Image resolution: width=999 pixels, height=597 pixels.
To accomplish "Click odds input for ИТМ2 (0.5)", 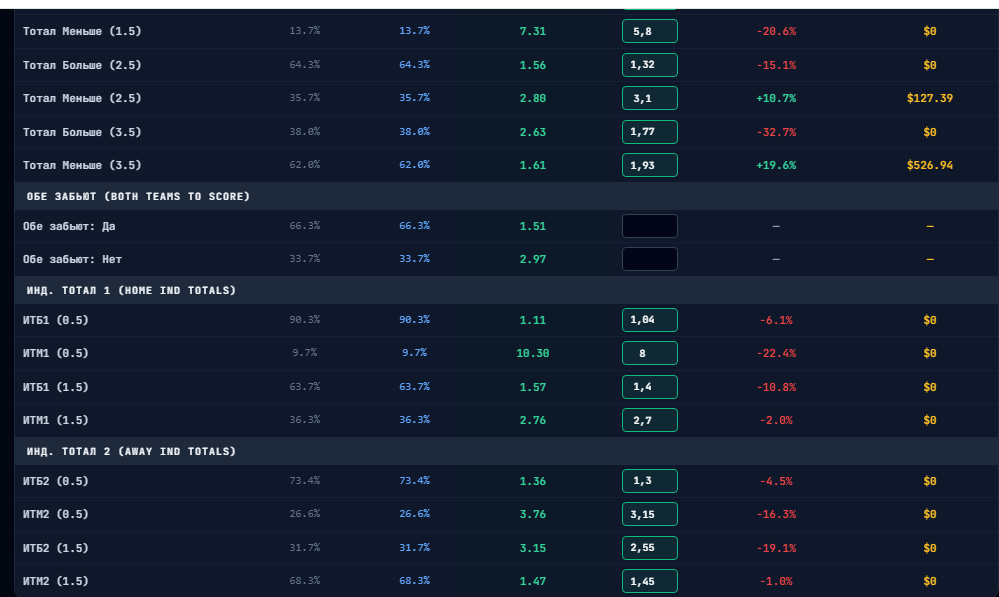I will [x=649, y=514].
